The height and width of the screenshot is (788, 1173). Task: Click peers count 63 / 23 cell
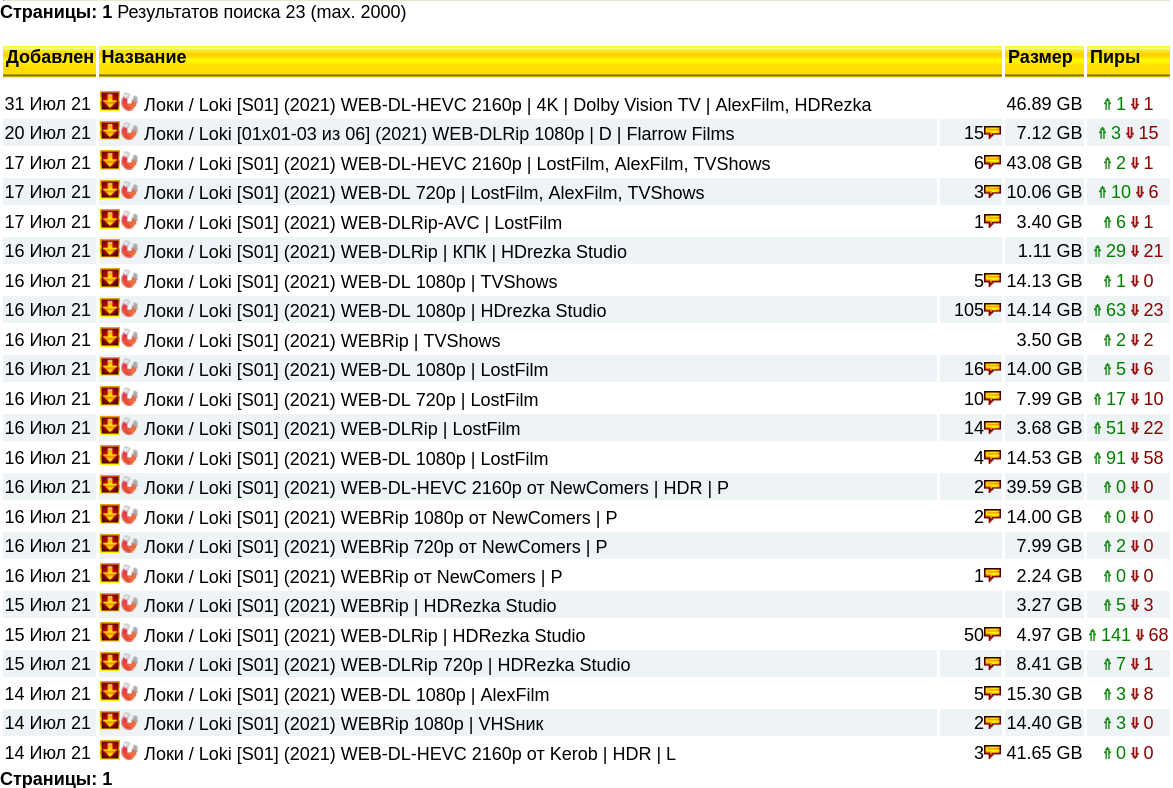[x=1128, y=310]
